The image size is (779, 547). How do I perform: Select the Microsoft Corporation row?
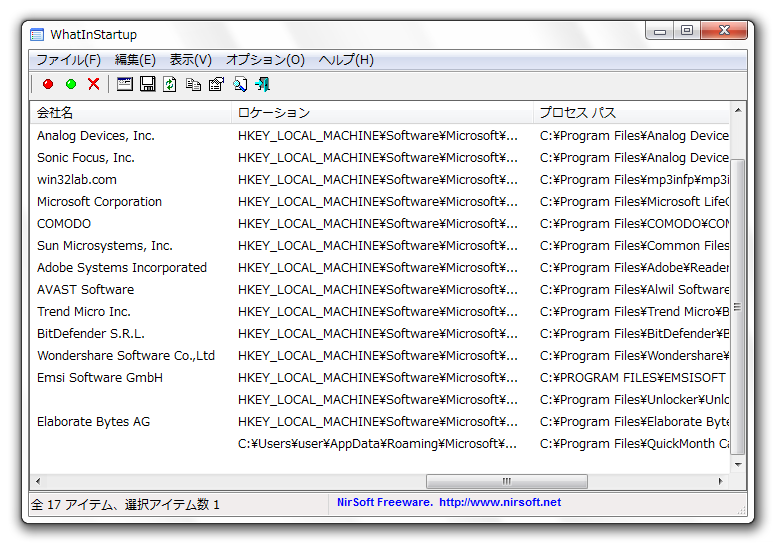380,202
